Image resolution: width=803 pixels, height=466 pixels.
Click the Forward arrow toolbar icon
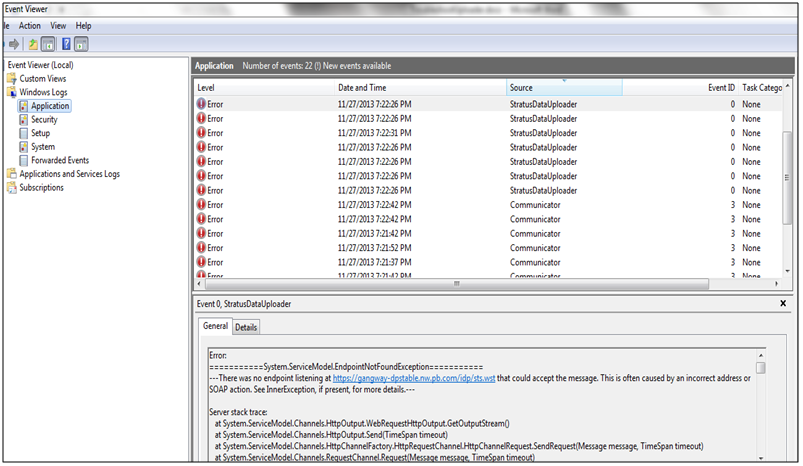(14, 44)
